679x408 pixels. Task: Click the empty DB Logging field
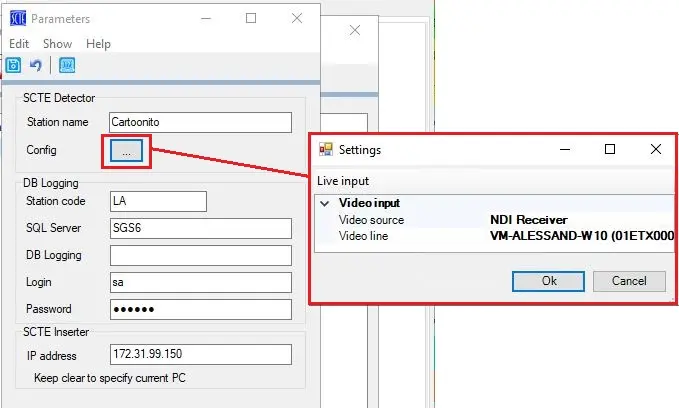pyautogui.click(x=199, y=255)
